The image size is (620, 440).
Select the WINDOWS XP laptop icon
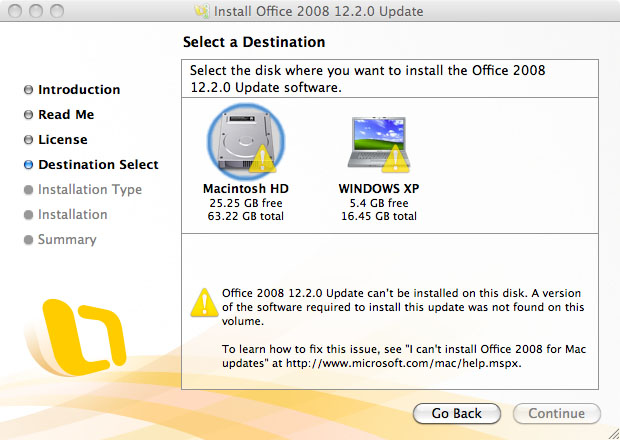click(x=378, y=144)
